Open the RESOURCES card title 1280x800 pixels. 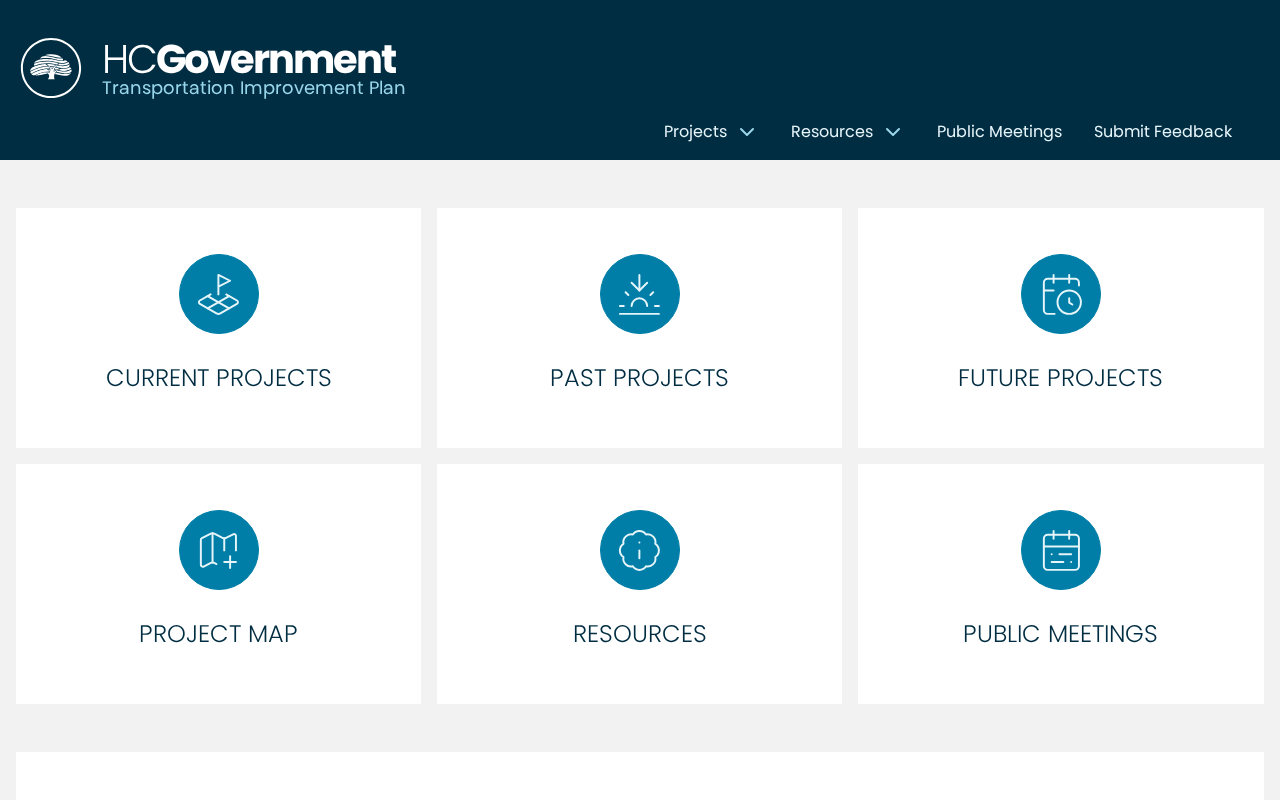coord(640,634)
